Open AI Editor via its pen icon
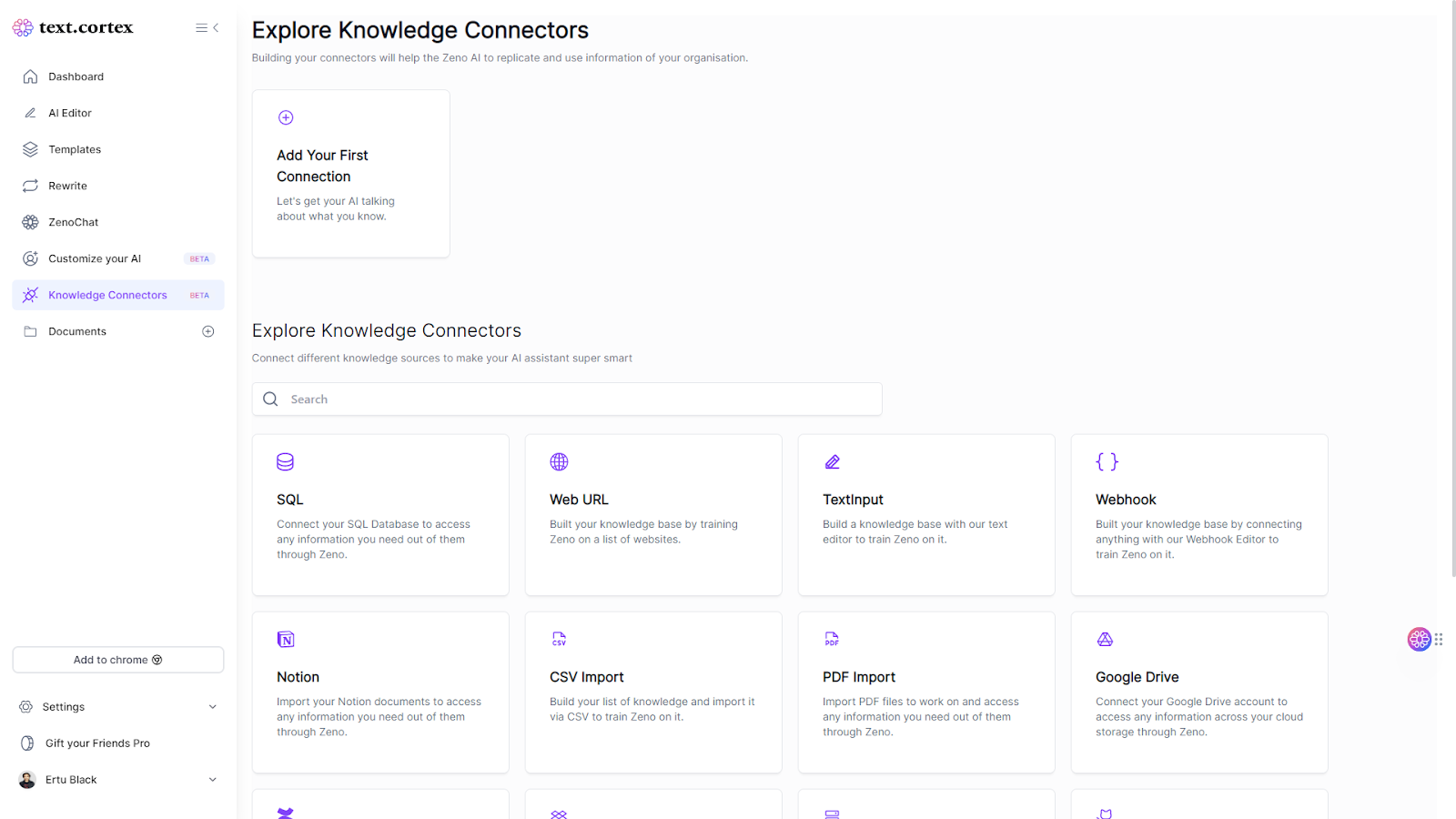 tap(30, 113)
